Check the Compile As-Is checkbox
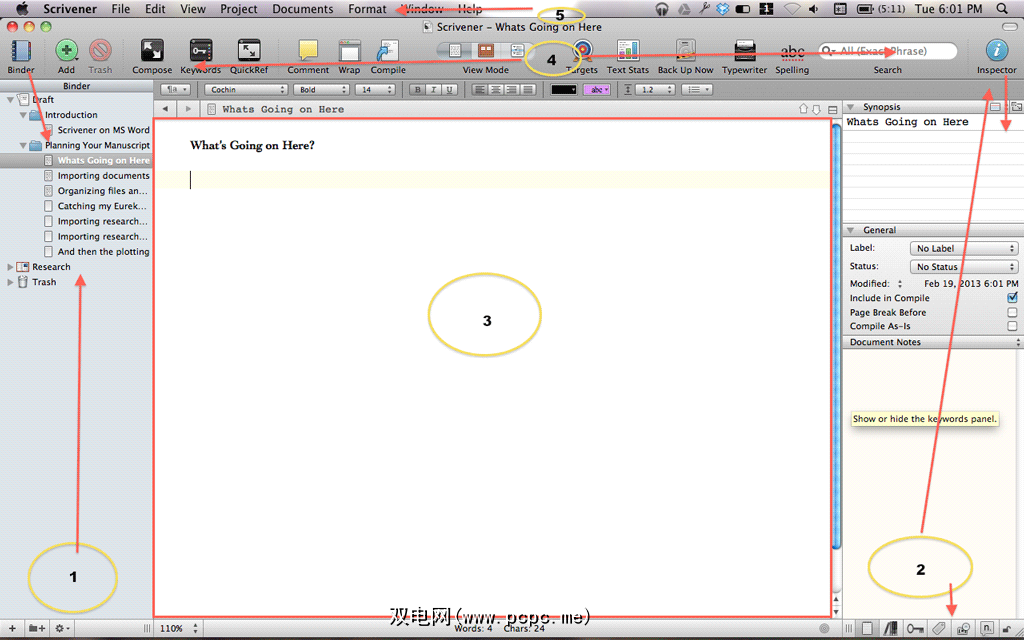The width and height of the screenshot is (1024, 640). (1012, 326)
